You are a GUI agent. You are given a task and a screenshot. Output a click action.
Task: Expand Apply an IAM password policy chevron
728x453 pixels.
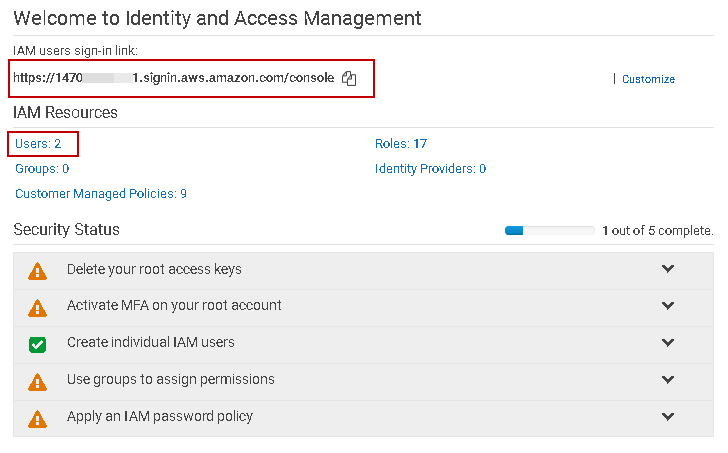tap(668, 417)
